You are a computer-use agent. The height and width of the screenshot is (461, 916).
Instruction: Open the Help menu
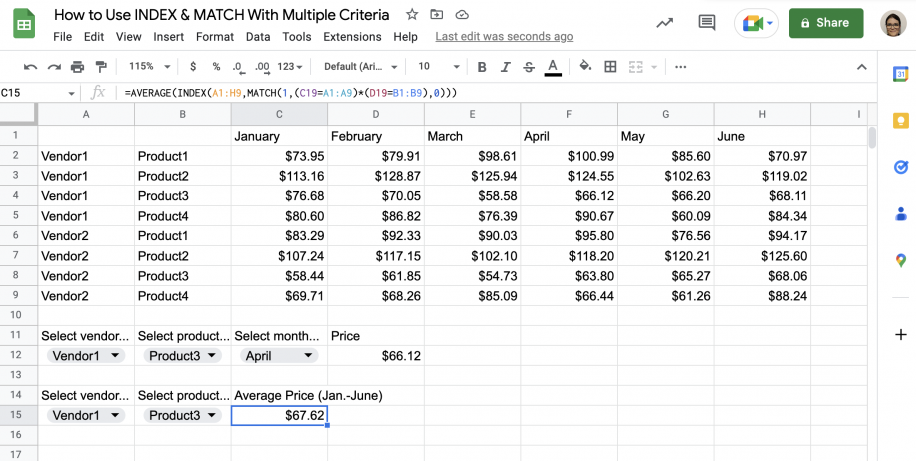[405, 37]
